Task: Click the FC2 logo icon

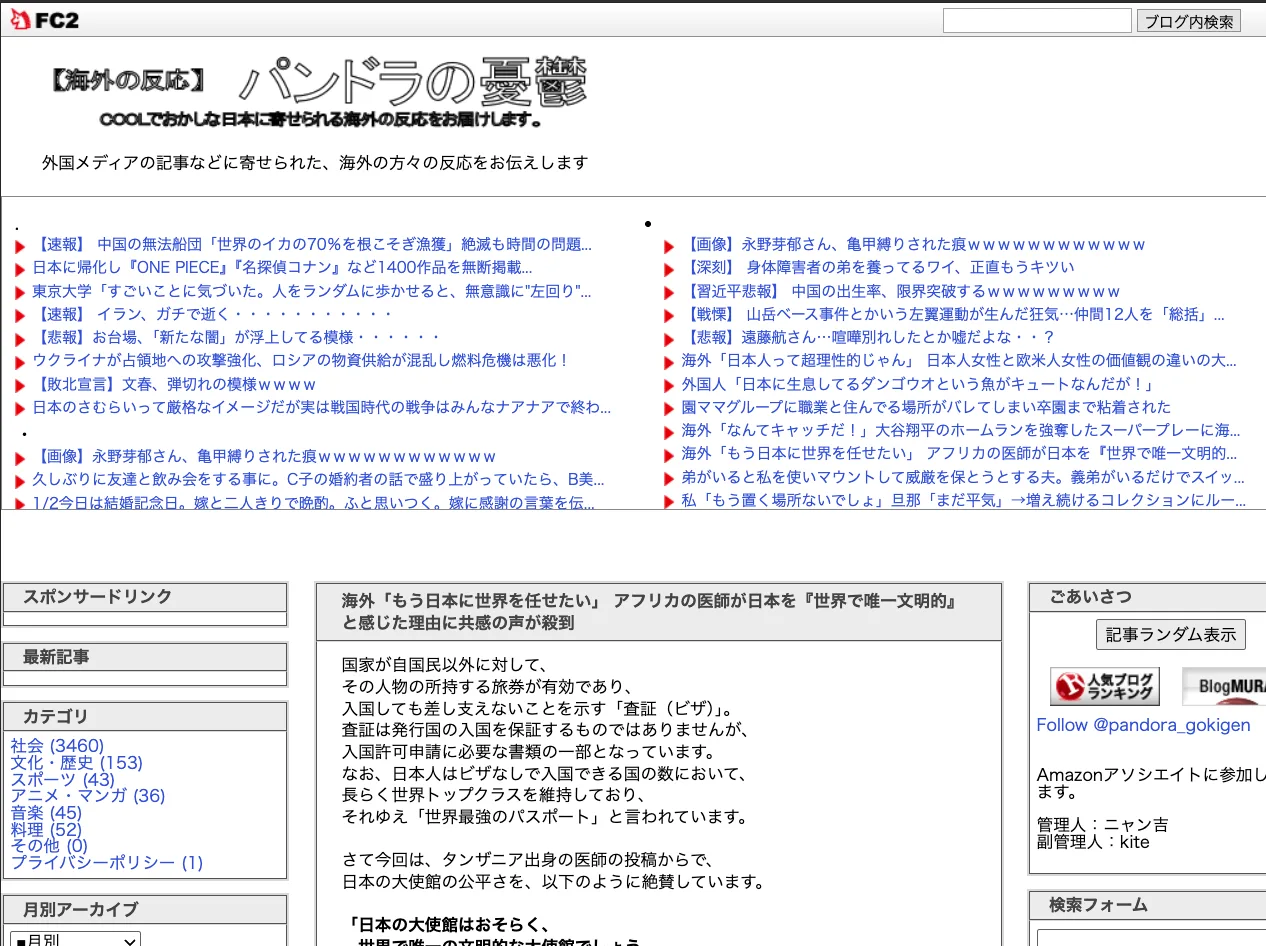Action: [44, 20]
